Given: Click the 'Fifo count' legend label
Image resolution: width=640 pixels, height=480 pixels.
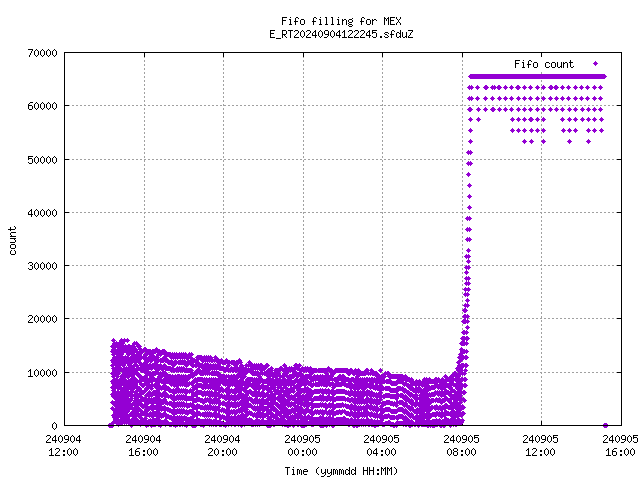Looking at the screenshot, I should [544, 64].
